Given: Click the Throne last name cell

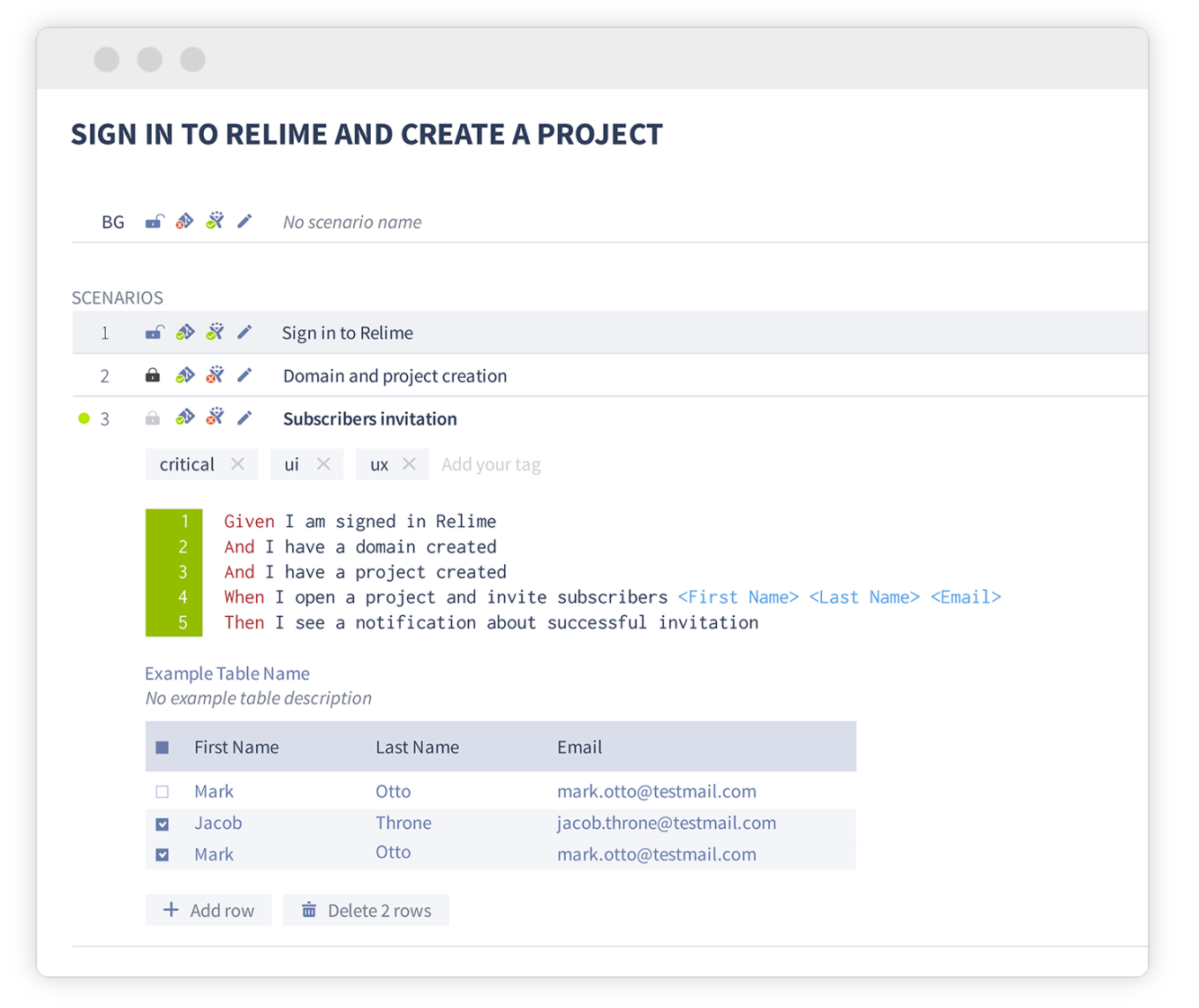Looking at the screenshot, I should pos(403,823).
